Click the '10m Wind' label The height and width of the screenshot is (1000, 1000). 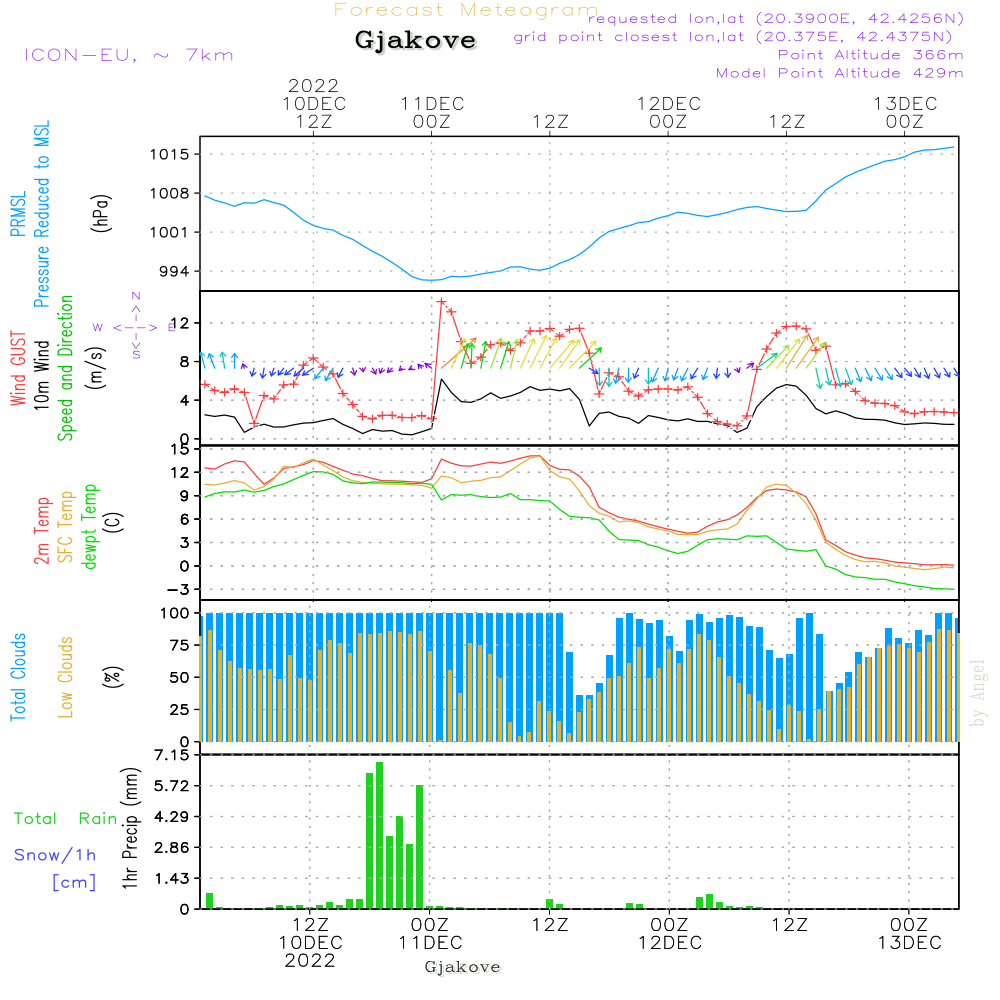point(41,375)
